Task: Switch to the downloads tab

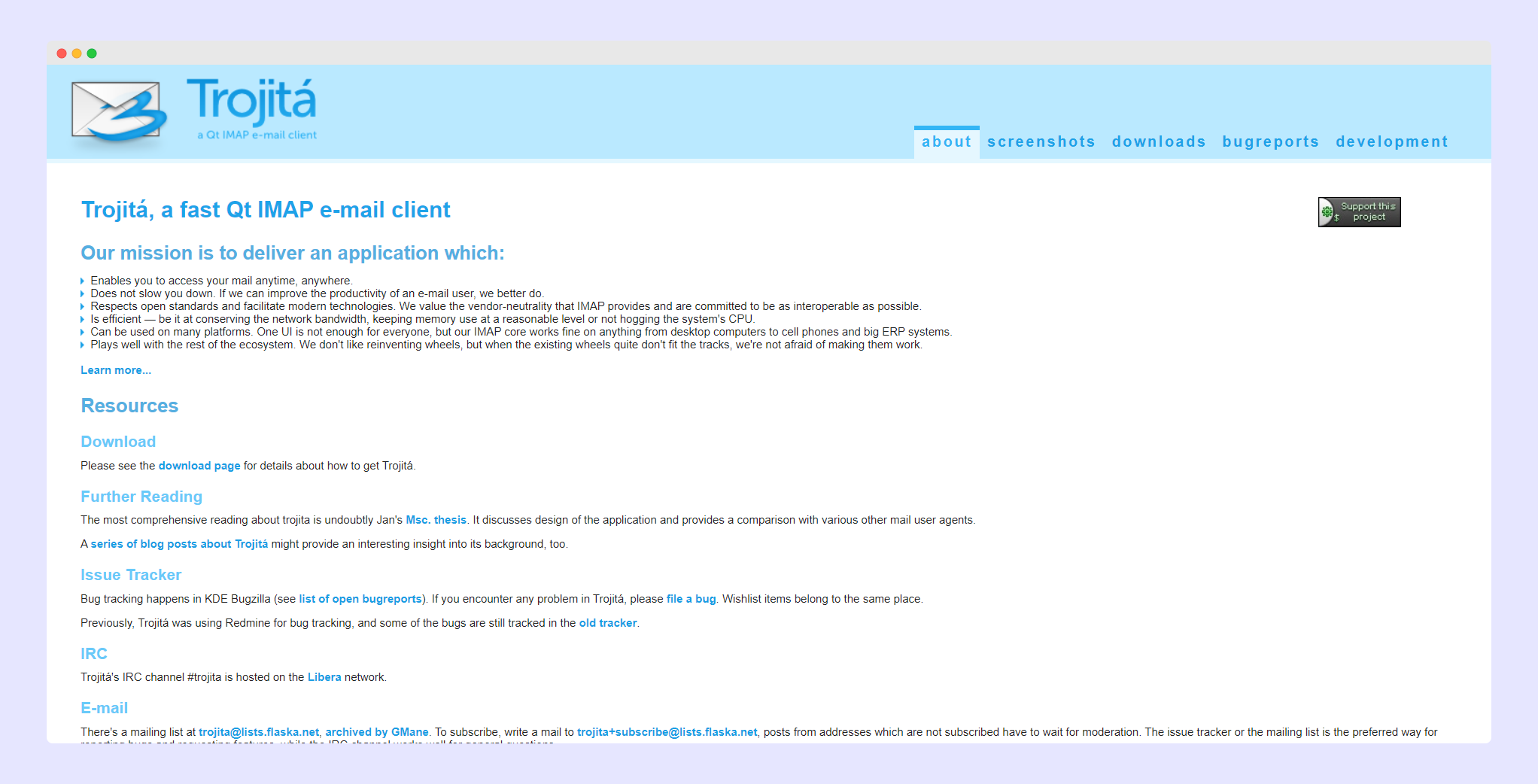Action: coord(1158,141)
